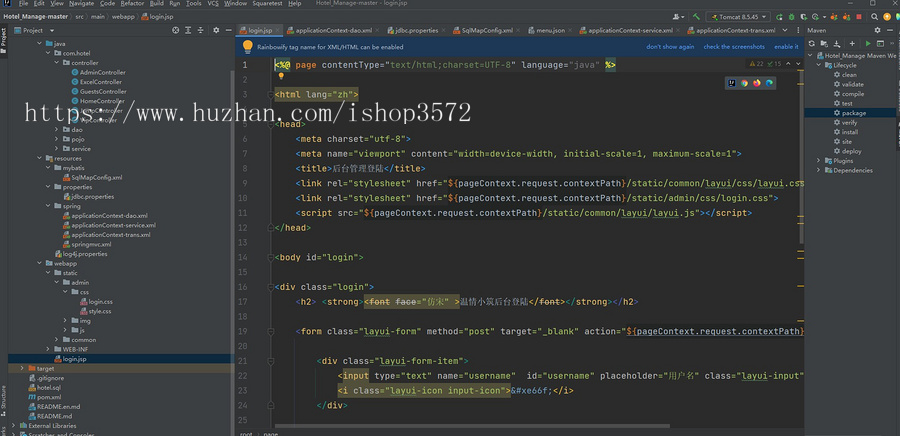Viewport: 900px width, 436px height.
Task: Switch to applicationContext-dao.xml editor tab
Action: tap(333, 30)
